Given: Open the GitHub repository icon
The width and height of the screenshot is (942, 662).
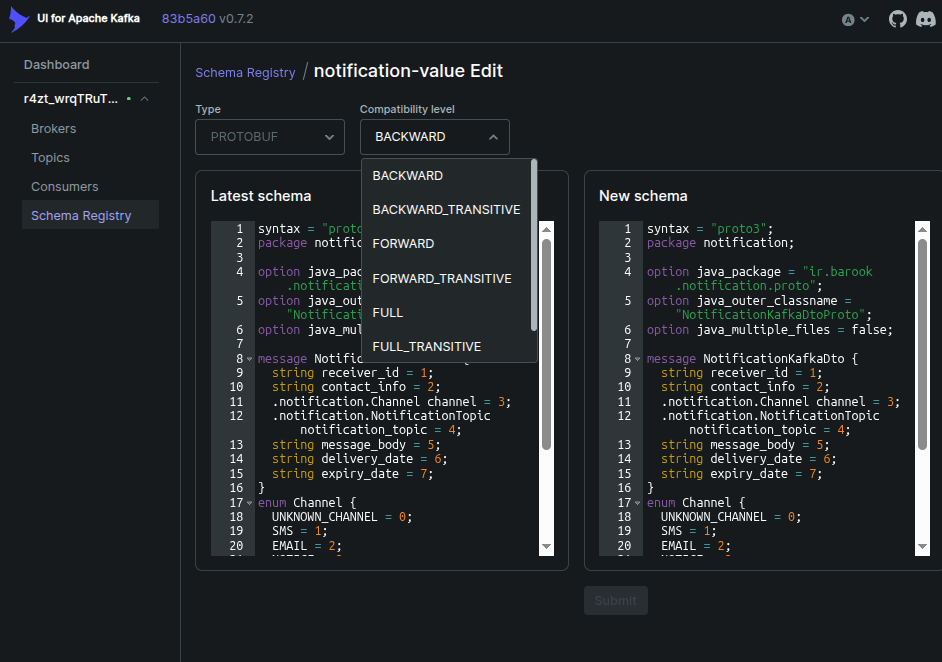Looking at the screenshot, I should pyautogui.click(x=898, y=19).
